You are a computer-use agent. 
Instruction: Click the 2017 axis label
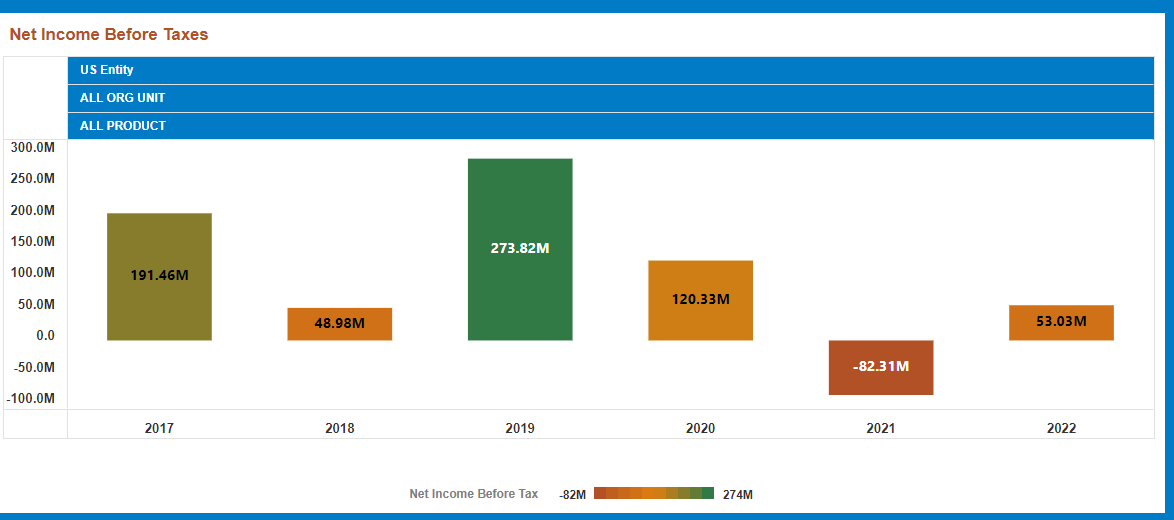tap(159, 429)
